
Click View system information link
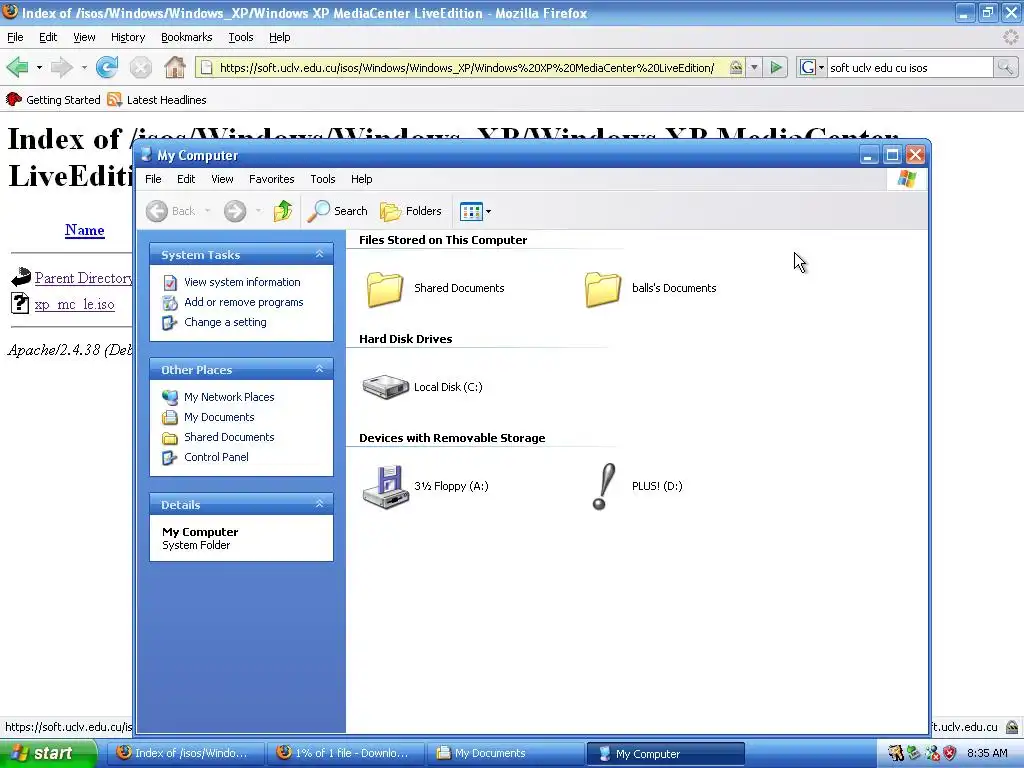[242, 282]
